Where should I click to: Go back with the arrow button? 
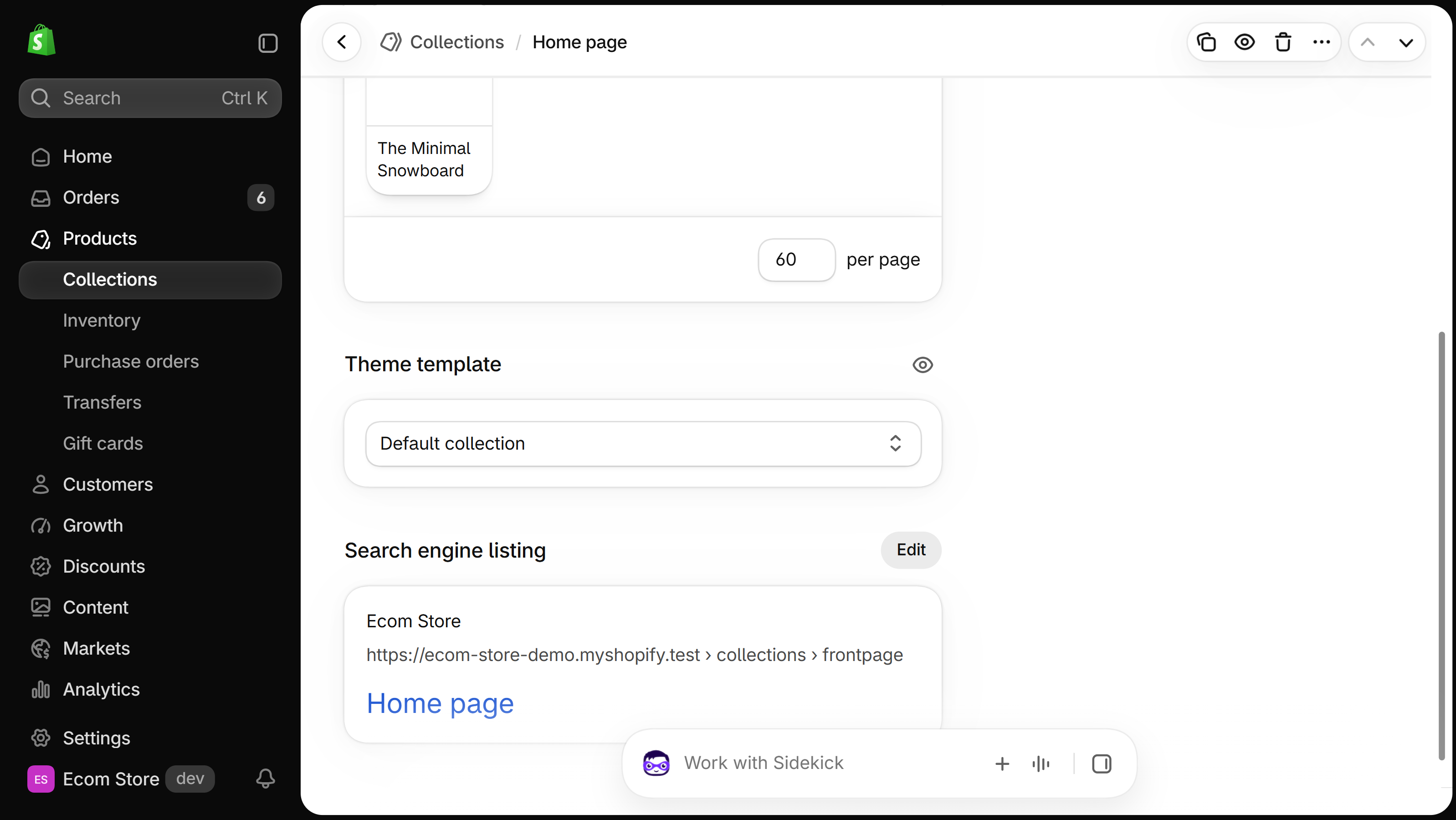tap(342, 42)
